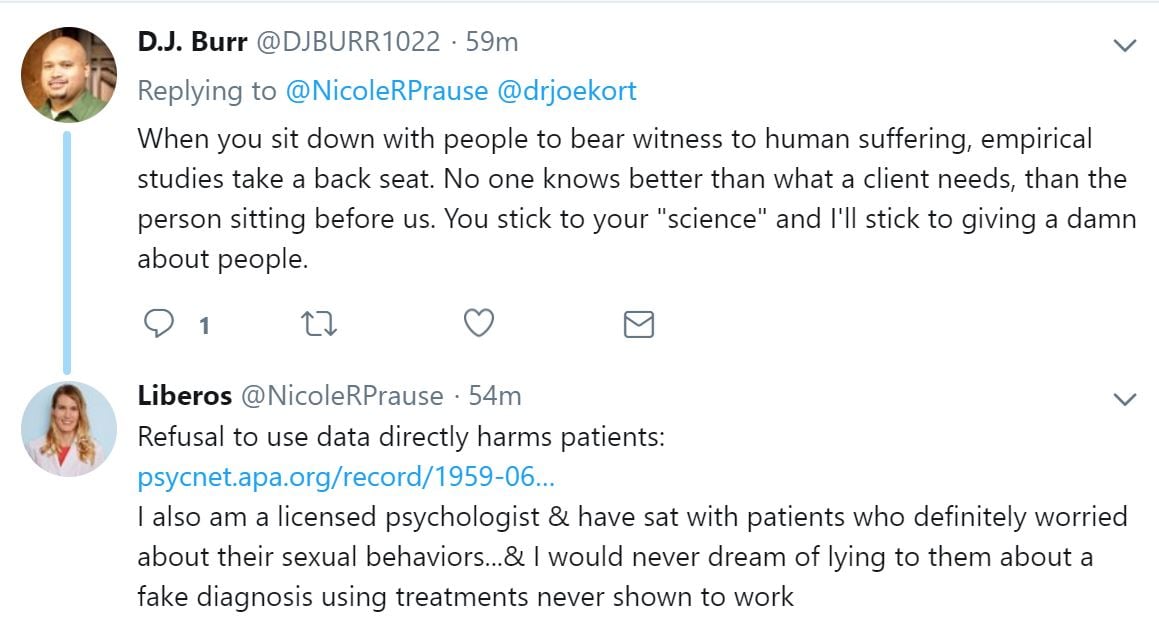Open the psycnet.apa.org record link
The width and height of the screenshot is (1159, 622).
pos(345,477)
